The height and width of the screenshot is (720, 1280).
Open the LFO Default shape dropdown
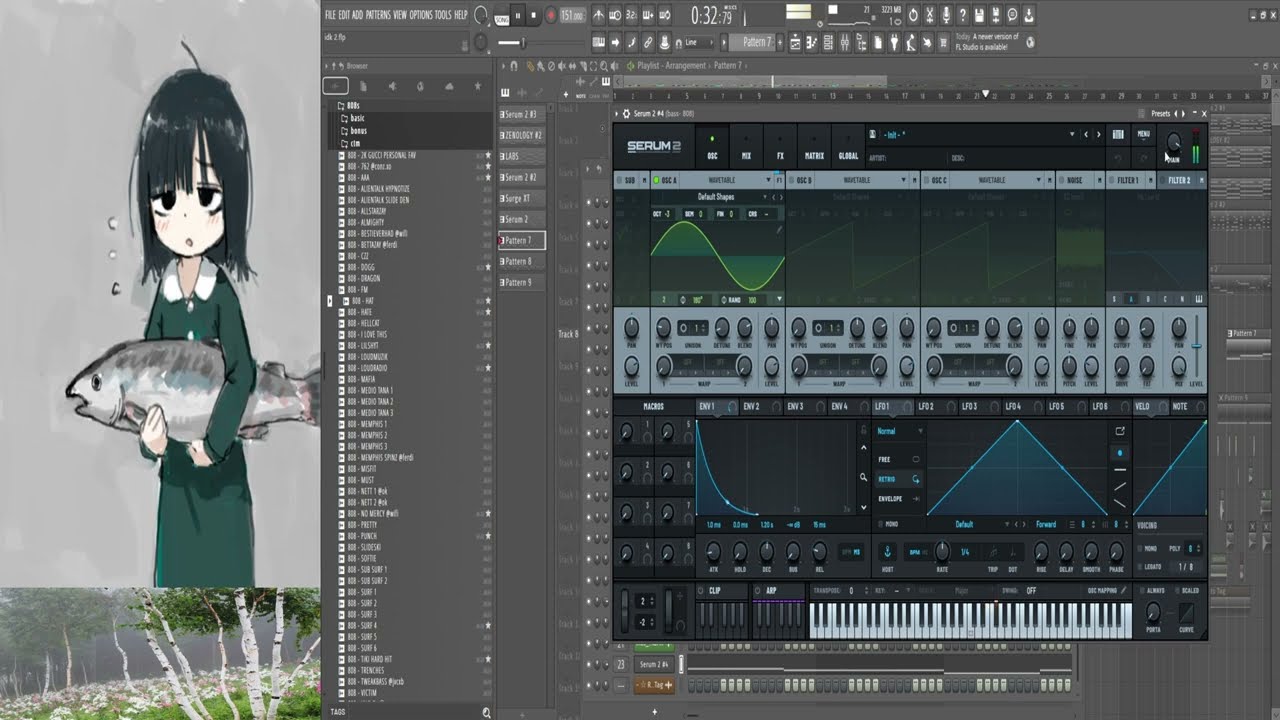963,524
